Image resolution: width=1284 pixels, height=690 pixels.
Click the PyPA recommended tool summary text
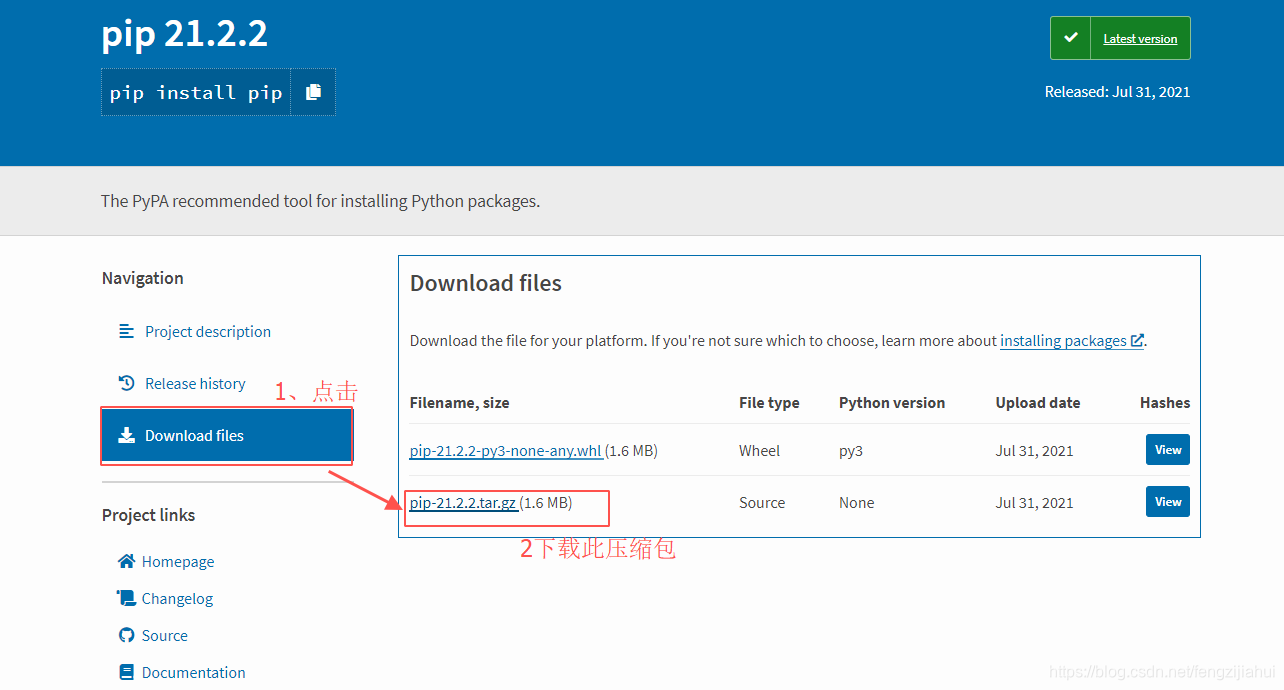pos(320,201)
